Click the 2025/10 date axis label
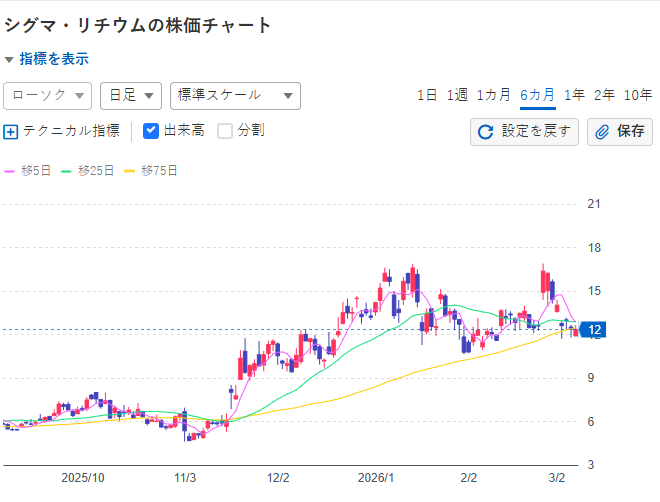This screenshot has width=660, height=502. [83, 478]
